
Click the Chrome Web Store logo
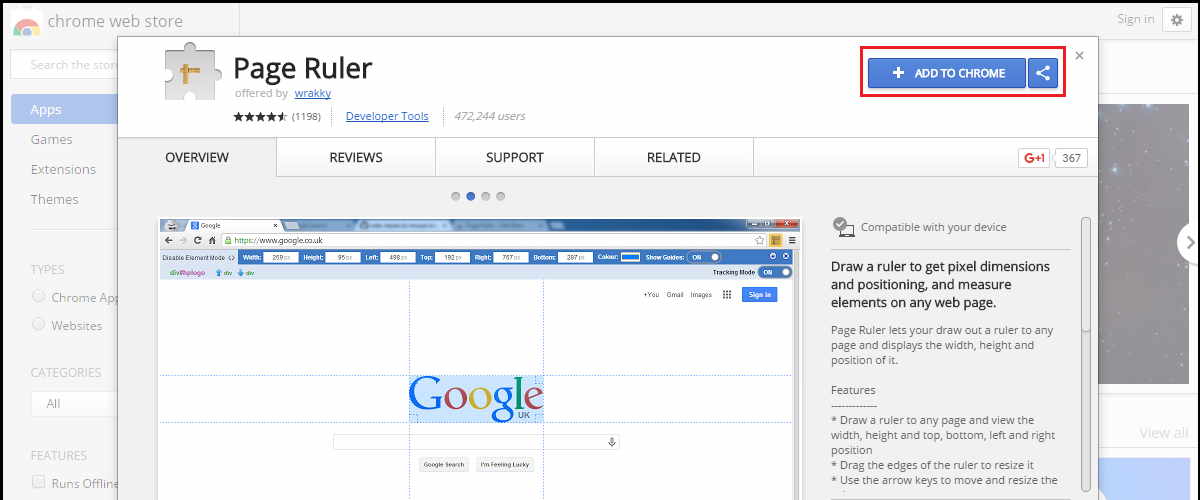click(27, 22)
